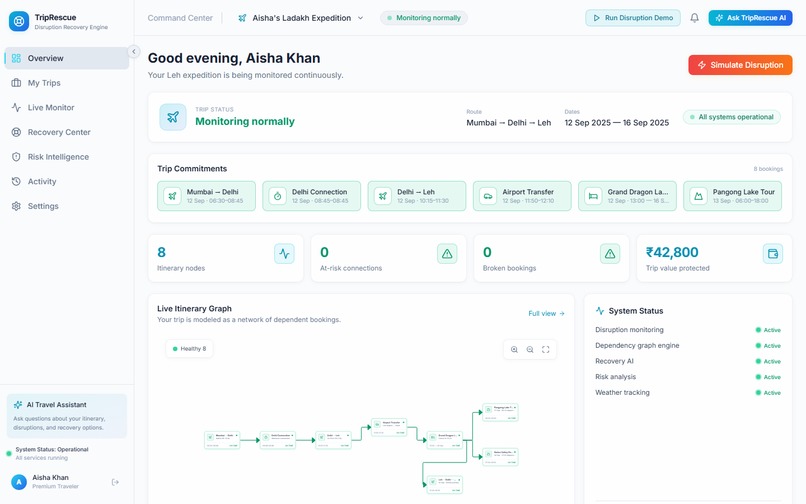806x504 pixels.
Task: Toggle fullscreen for itinerary graph
Action: (x=546, y=350)
